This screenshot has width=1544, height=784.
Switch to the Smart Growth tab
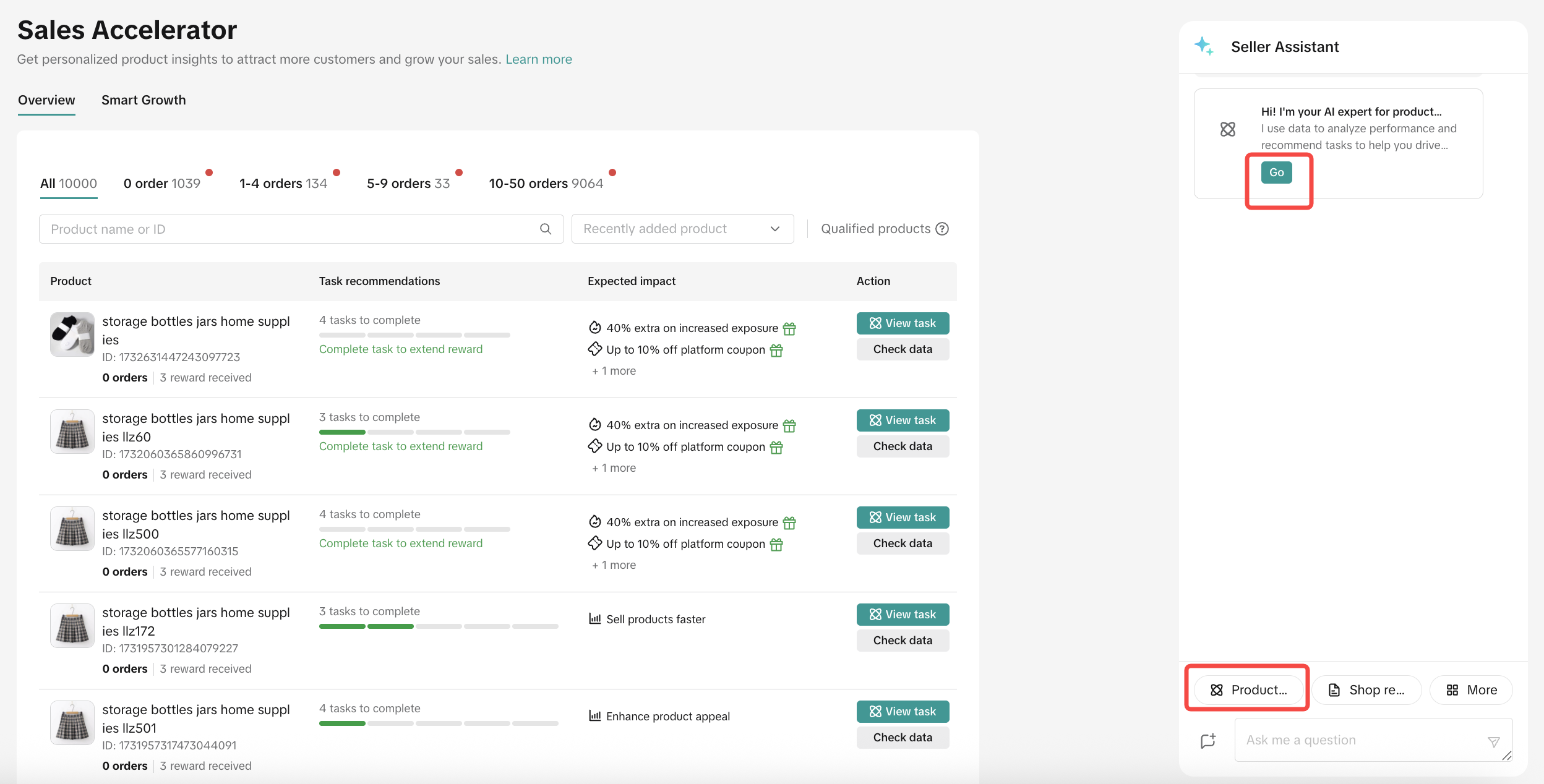point(144,100)
